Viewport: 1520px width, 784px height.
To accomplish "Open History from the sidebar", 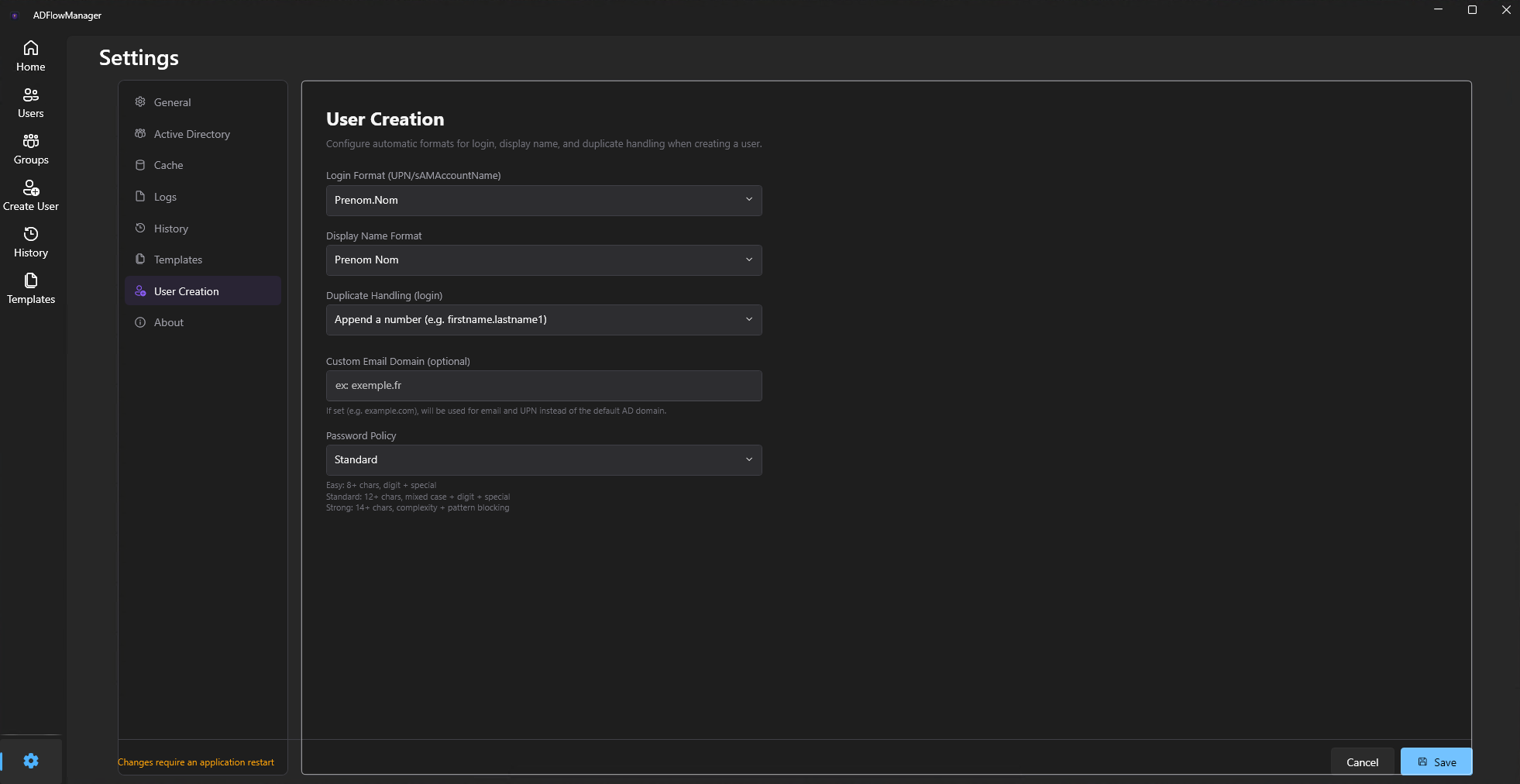I will [x=30, y=242].
